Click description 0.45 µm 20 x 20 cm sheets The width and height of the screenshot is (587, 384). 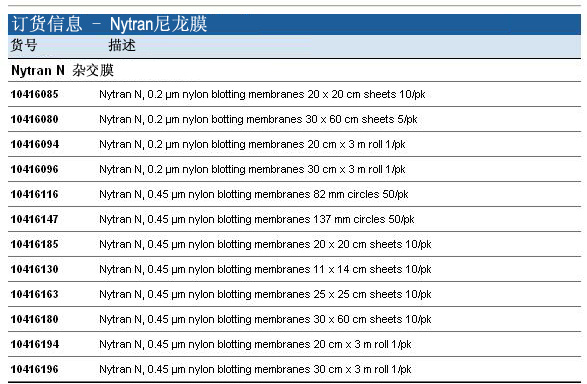click(x=265, y=244)
